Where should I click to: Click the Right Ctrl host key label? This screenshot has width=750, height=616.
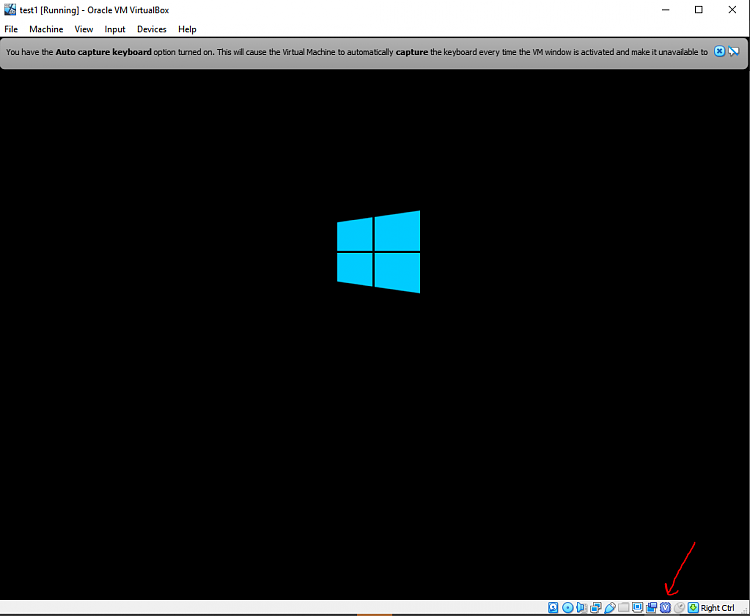(x=717, y=608)
